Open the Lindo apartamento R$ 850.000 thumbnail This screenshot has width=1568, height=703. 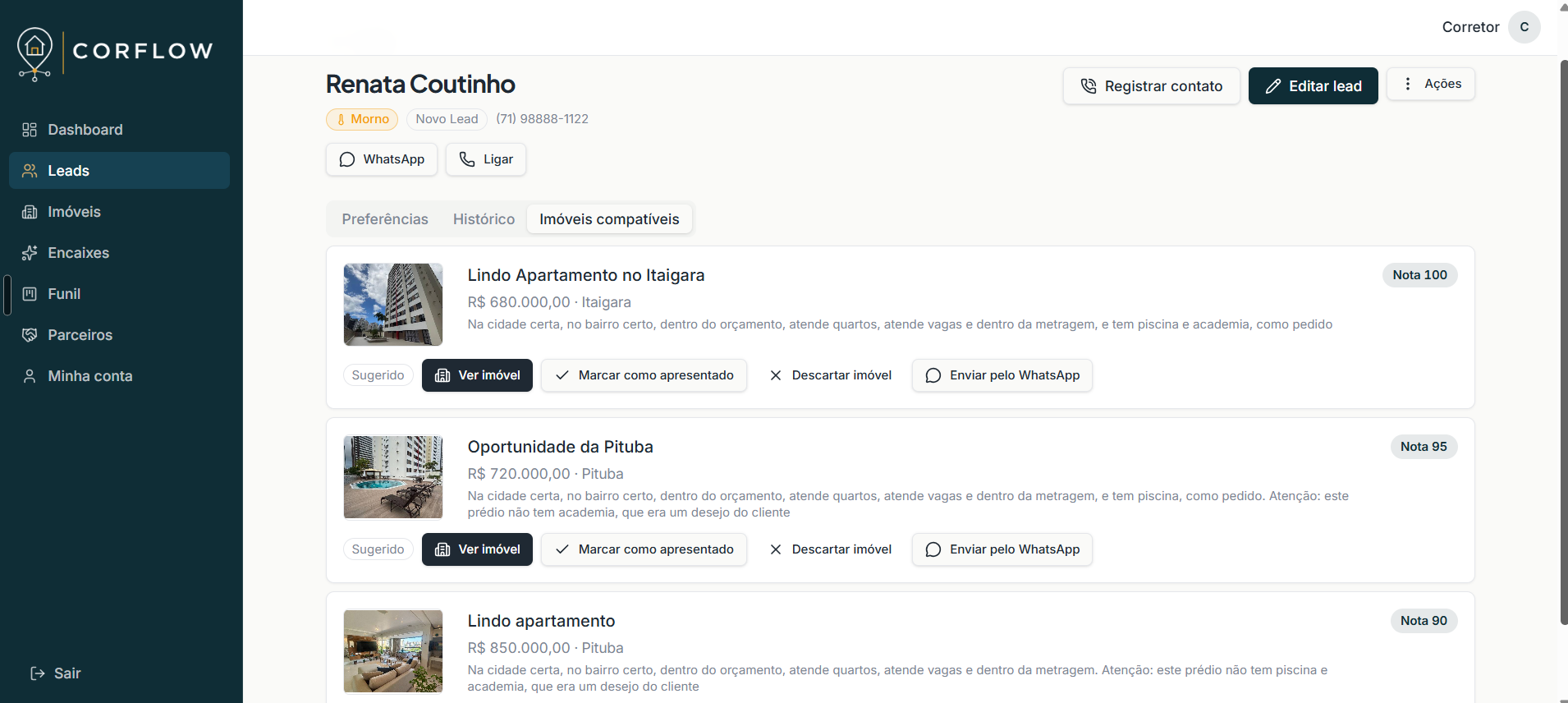pos(393,651)
